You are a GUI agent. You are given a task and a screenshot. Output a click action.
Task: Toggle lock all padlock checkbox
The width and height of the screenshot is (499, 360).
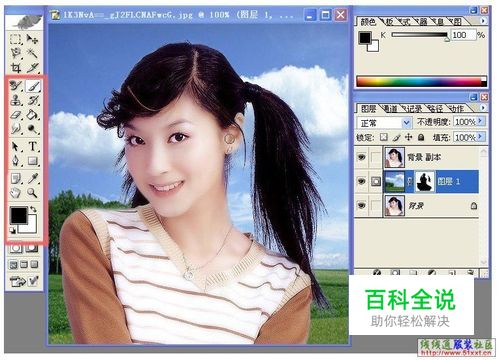421,137
